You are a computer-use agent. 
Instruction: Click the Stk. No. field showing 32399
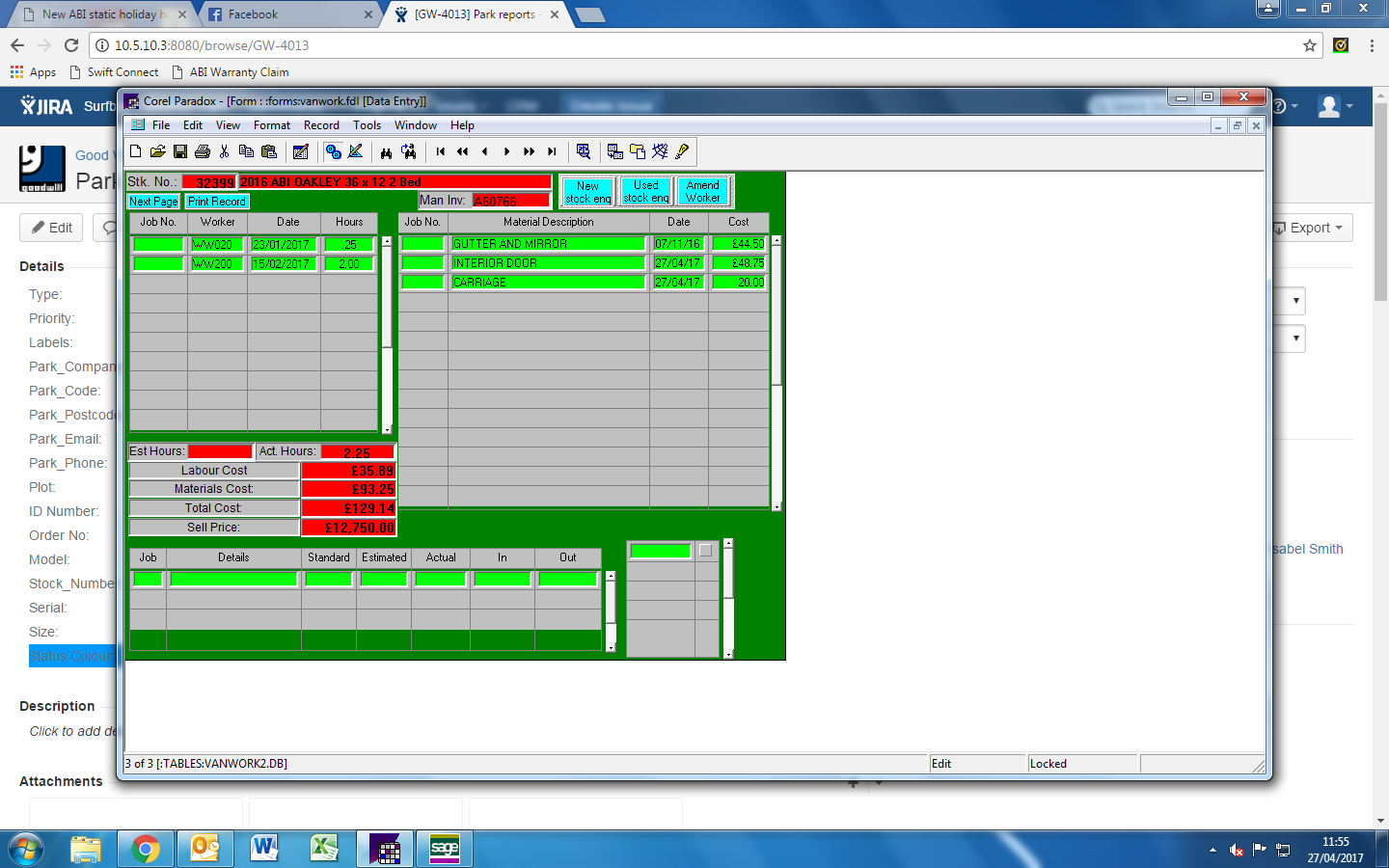[x=209, y=182]
